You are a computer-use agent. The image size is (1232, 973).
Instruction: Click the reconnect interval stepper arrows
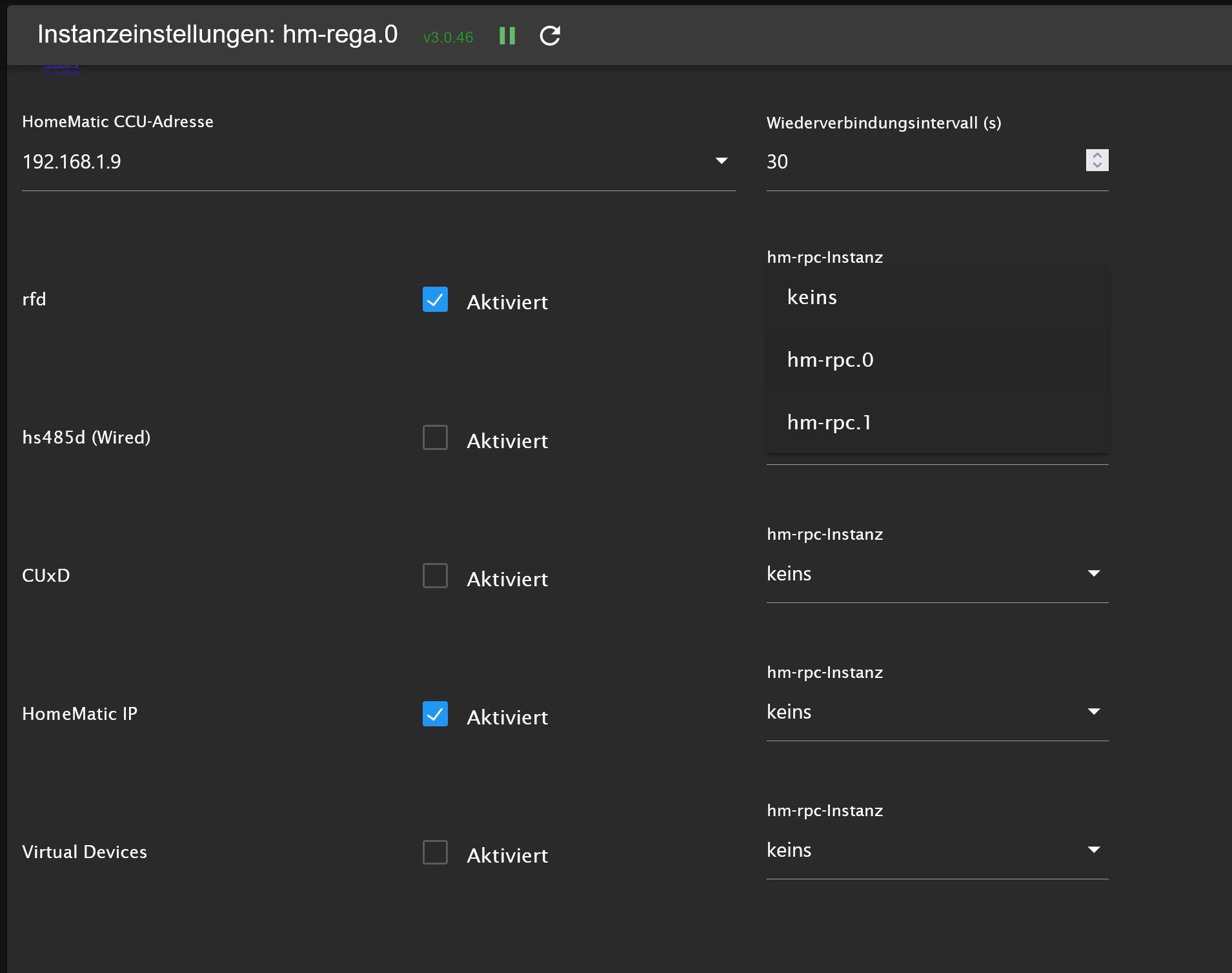coord(1097,160)
